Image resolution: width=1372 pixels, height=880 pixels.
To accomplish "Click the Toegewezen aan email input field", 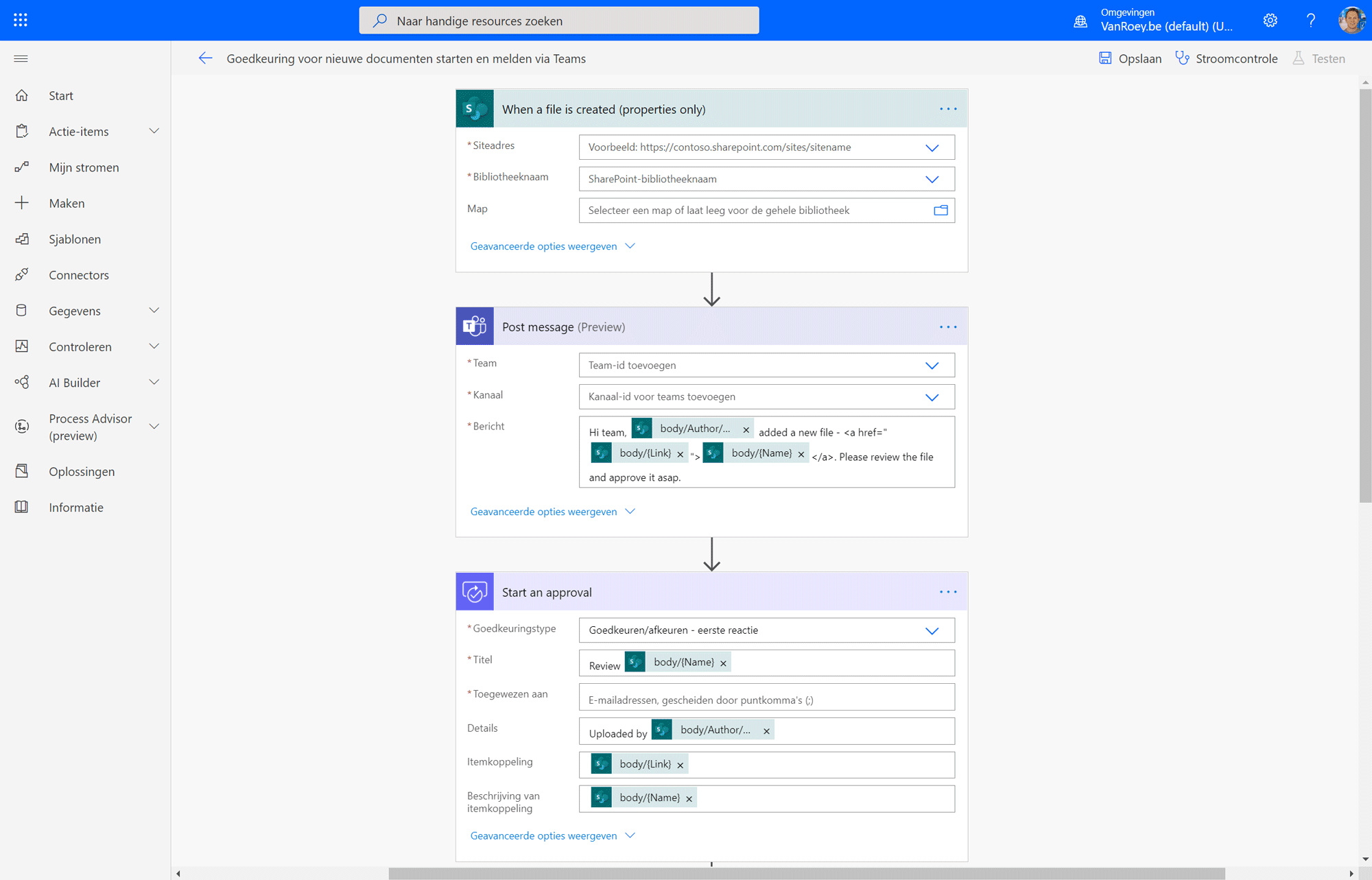I will tap(767, 698).
